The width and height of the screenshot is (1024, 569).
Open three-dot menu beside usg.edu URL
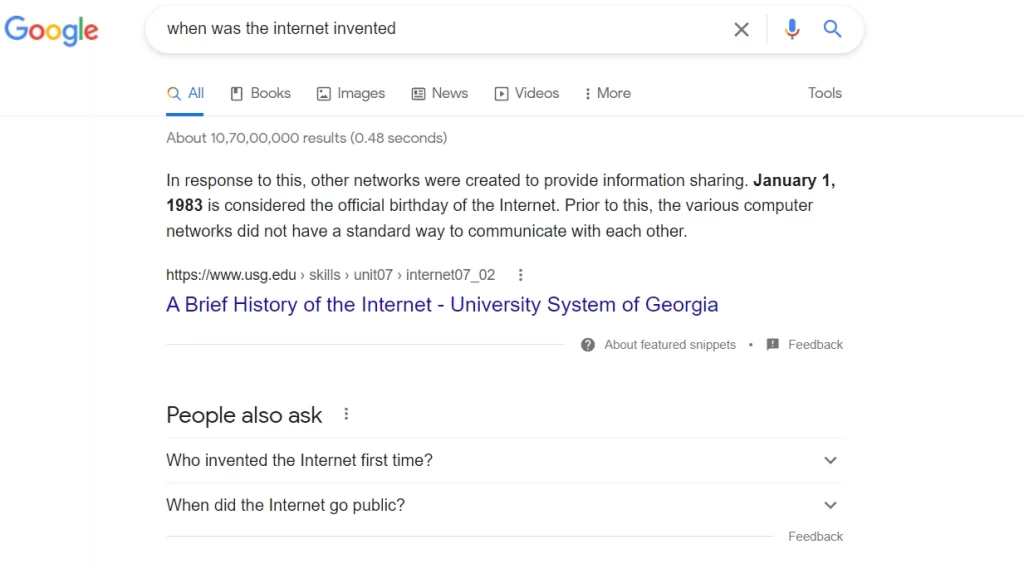click(x=520, y=275)
